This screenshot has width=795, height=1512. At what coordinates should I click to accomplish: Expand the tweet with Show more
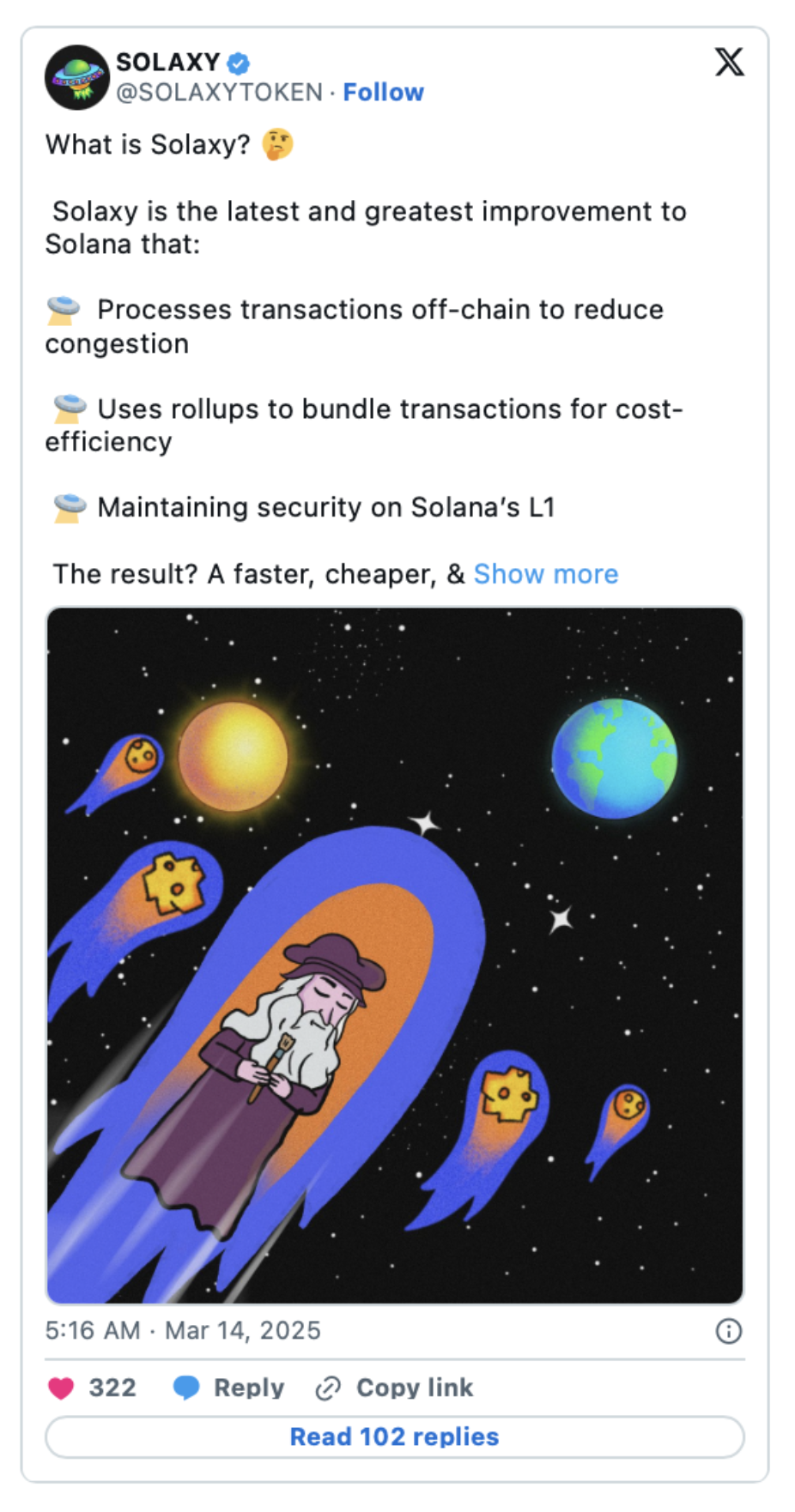click(546, 574)
